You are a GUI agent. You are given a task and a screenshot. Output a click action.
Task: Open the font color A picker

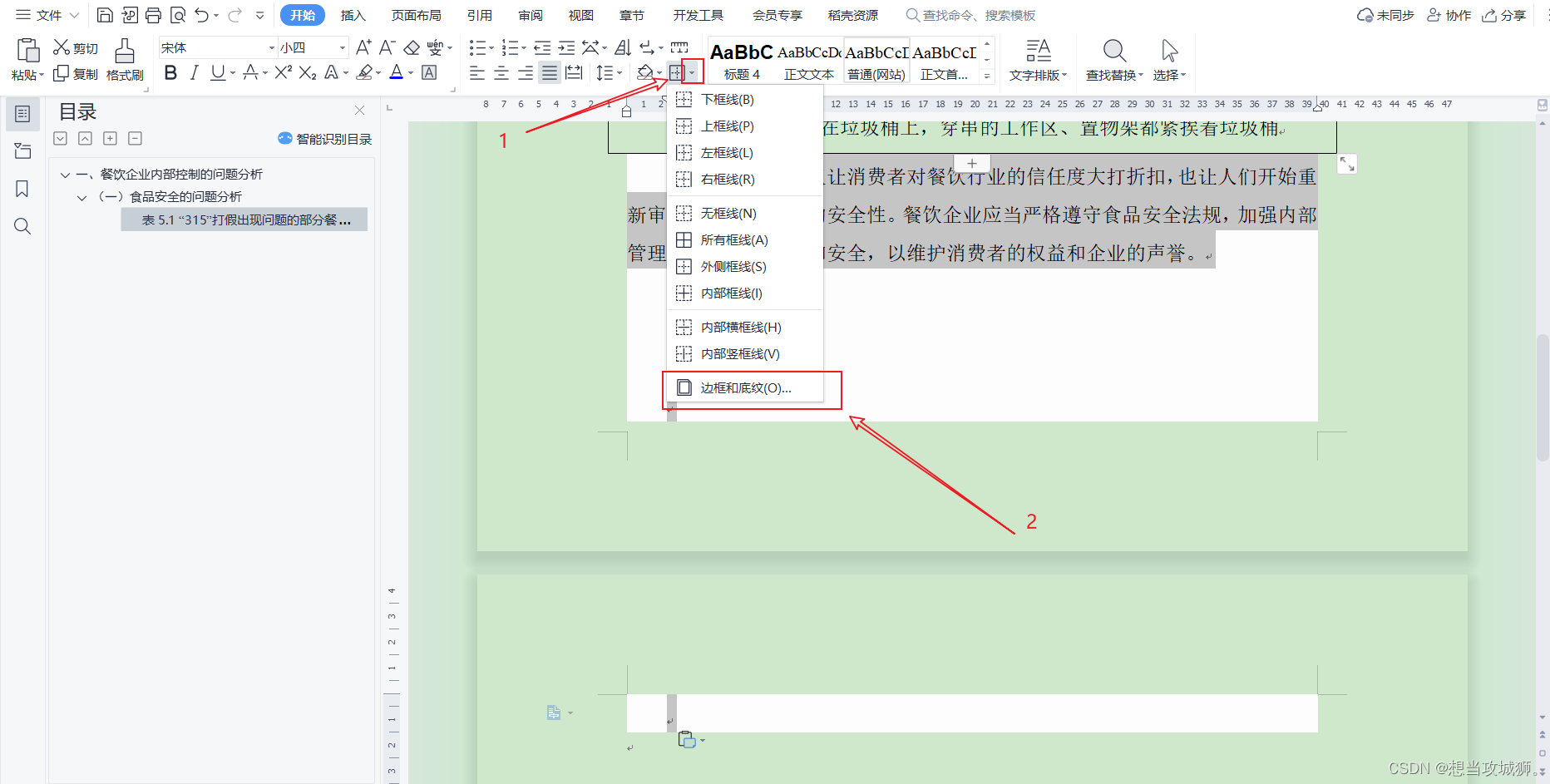point(397,73)
